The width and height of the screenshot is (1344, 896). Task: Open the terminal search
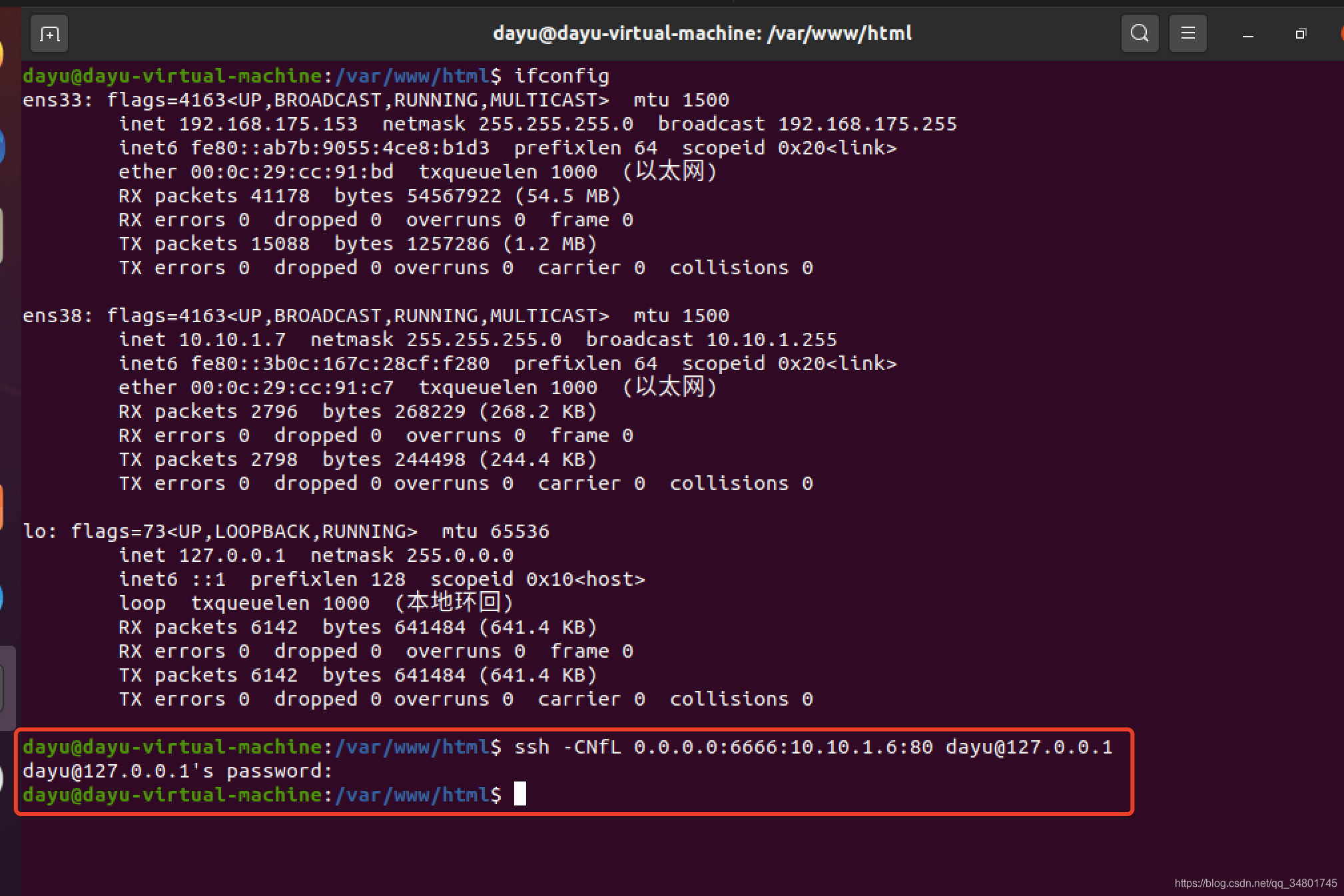point(1140,33)
